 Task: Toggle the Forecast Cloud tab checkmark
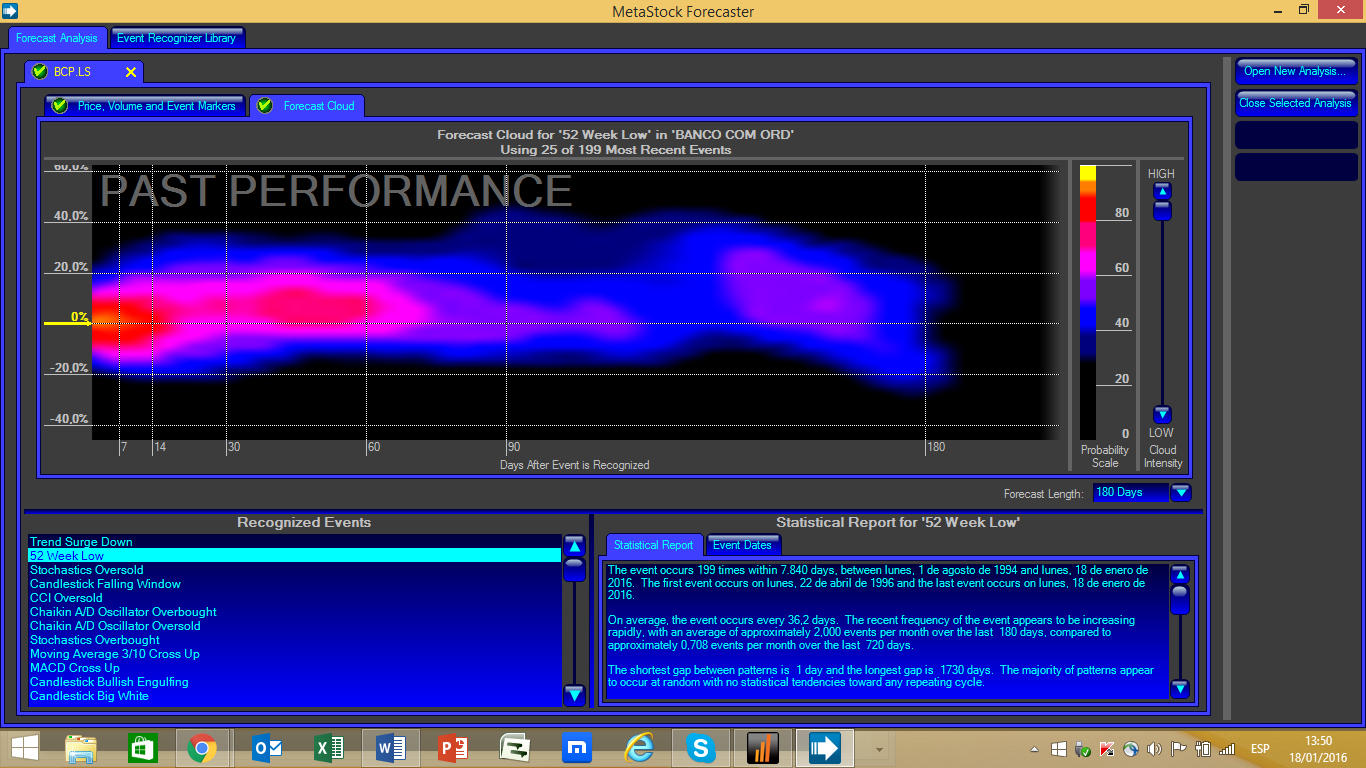tap(265, 106)
